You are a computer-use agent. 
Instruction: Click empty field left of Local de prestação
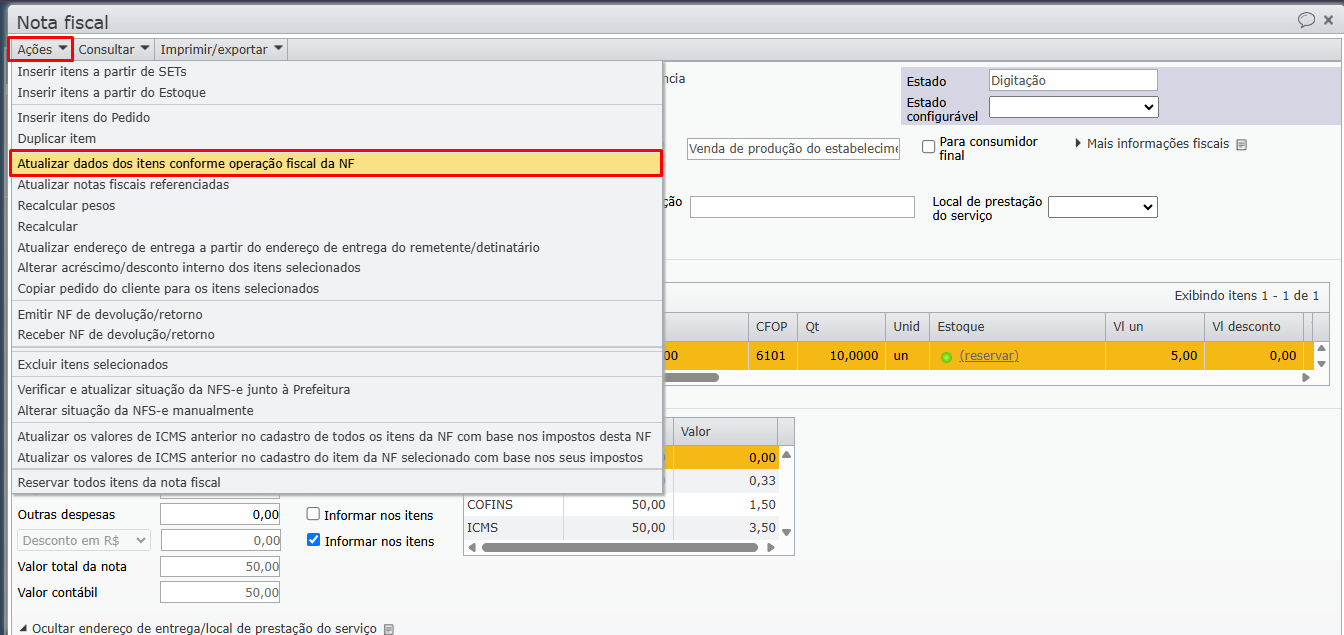[x=802, y=207]
